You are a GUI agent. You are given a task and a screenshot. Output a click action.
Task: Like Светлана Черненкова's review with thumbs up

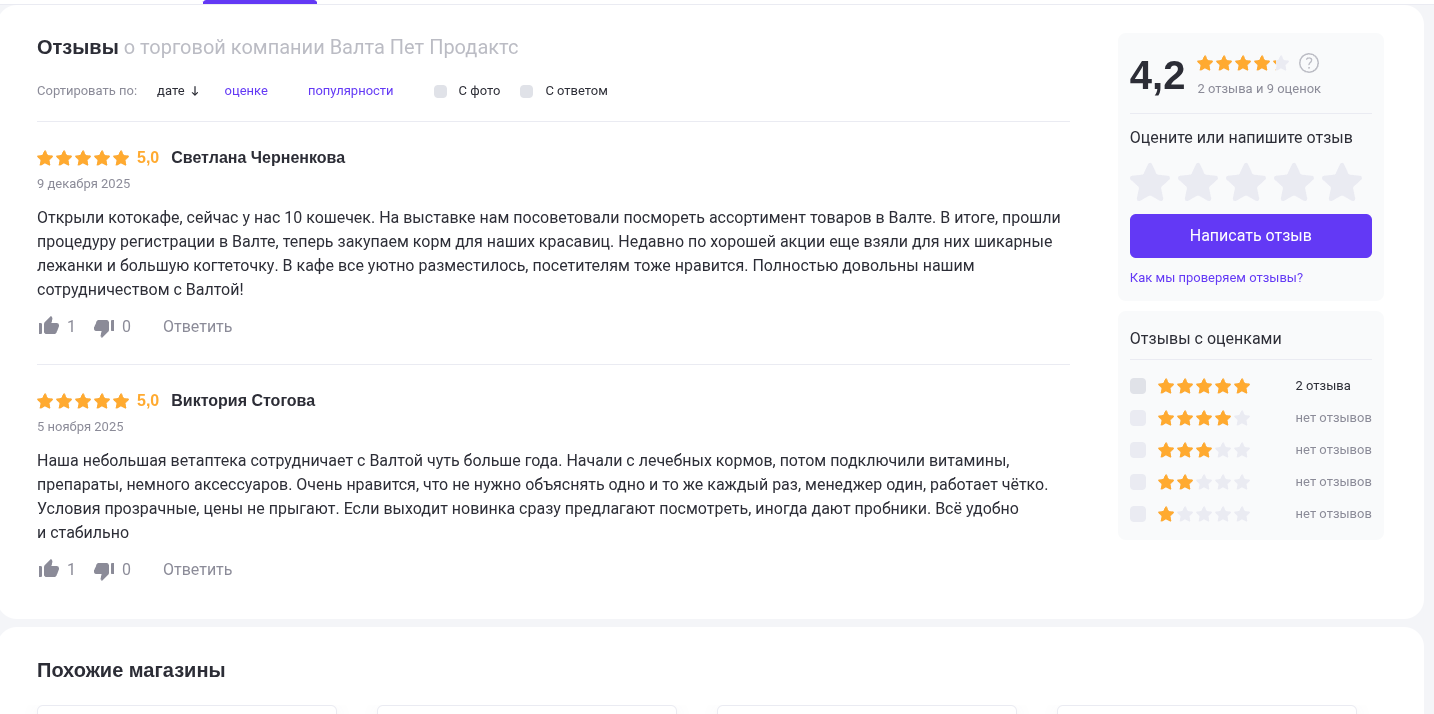point(49,326)
